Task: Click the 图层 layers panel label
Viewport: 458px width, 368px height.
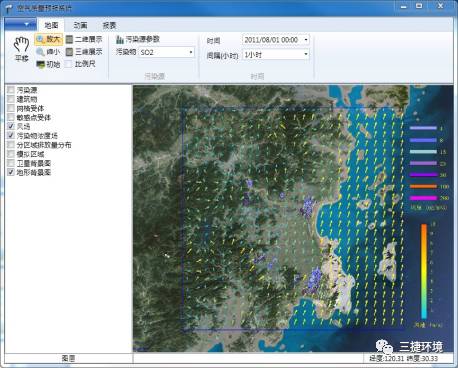Action: (68, 358)
